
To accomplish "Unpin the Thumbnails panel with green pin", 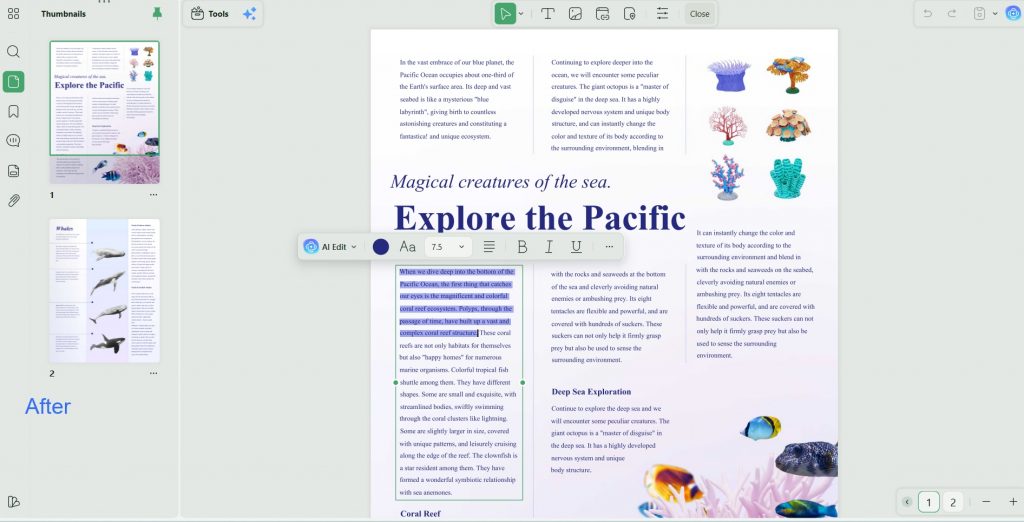I will [157, 13].
